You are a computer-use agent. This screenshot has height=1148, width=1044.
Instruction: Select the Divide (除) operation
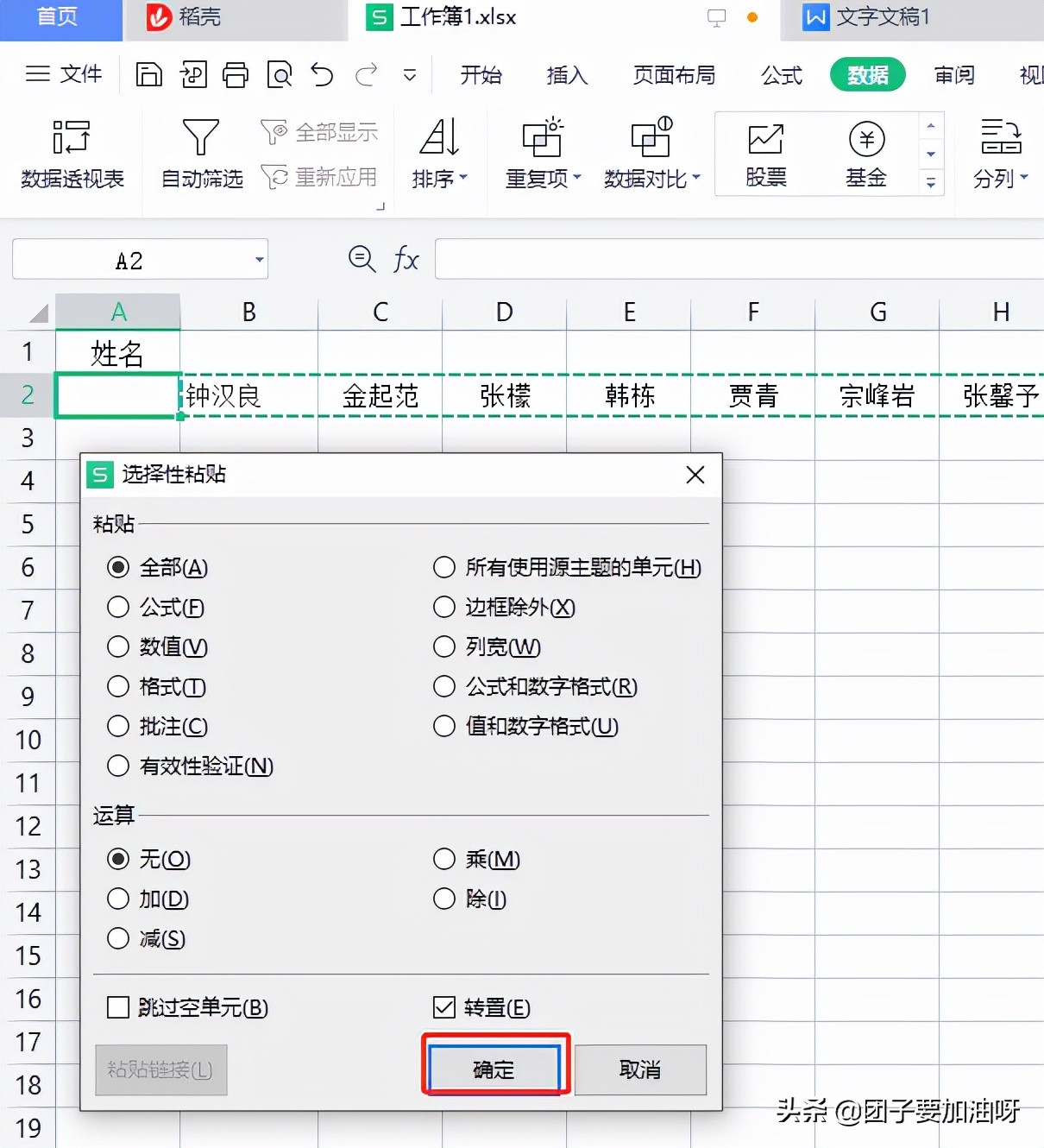(444, 899)
